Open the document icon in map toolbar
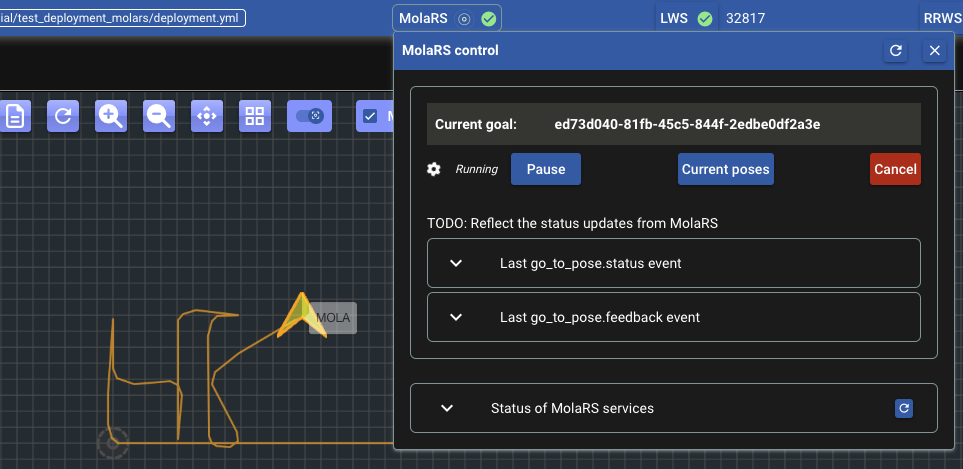 (14, 116)
